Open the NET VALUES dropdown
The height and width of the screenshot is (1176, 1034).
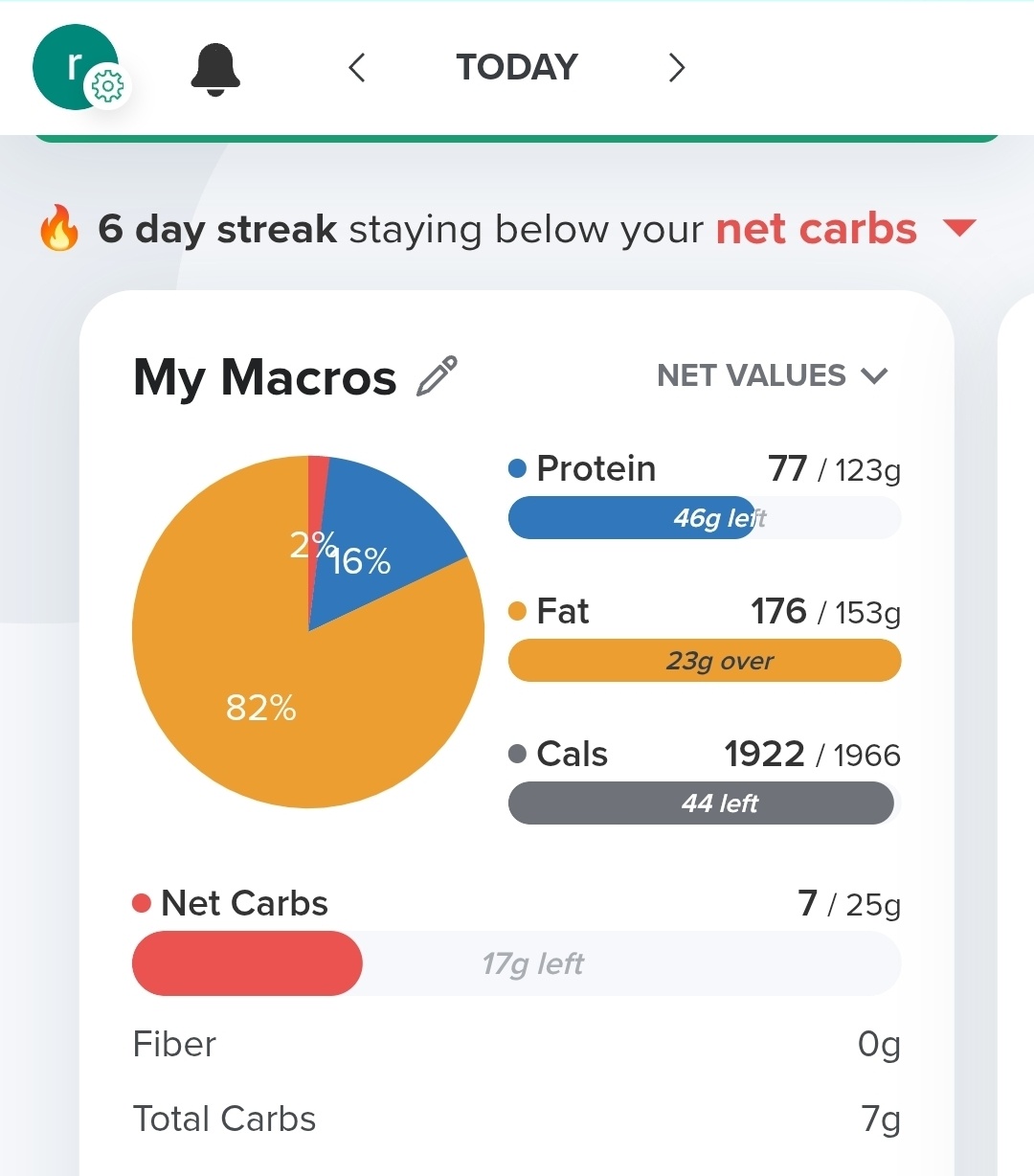pos(772,375)
